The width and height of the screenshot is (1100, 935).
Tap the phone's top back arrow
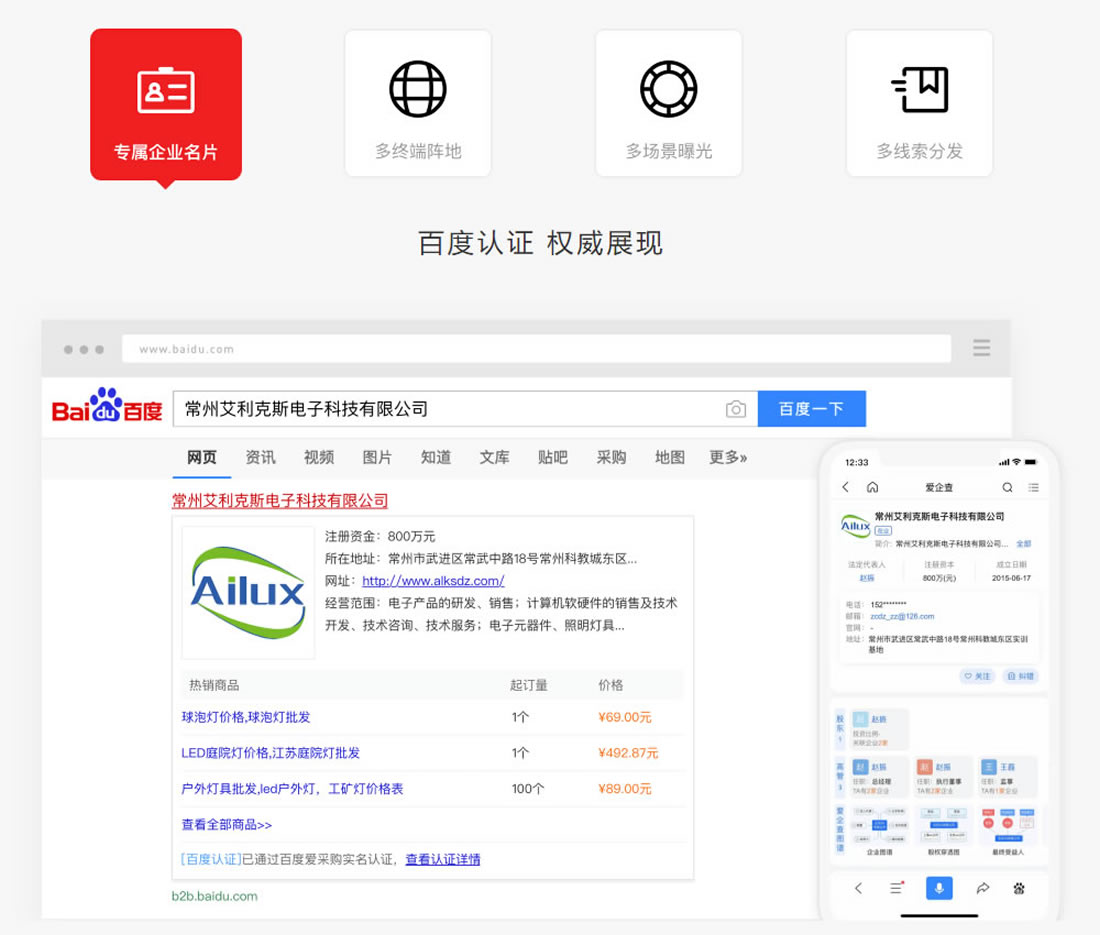(x=846, y=487)
